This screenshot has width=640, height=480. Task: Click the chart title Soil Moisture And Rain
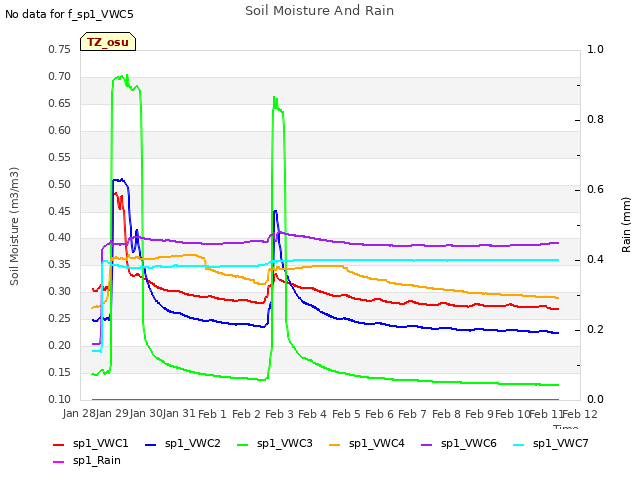click(x=320, y=10)
